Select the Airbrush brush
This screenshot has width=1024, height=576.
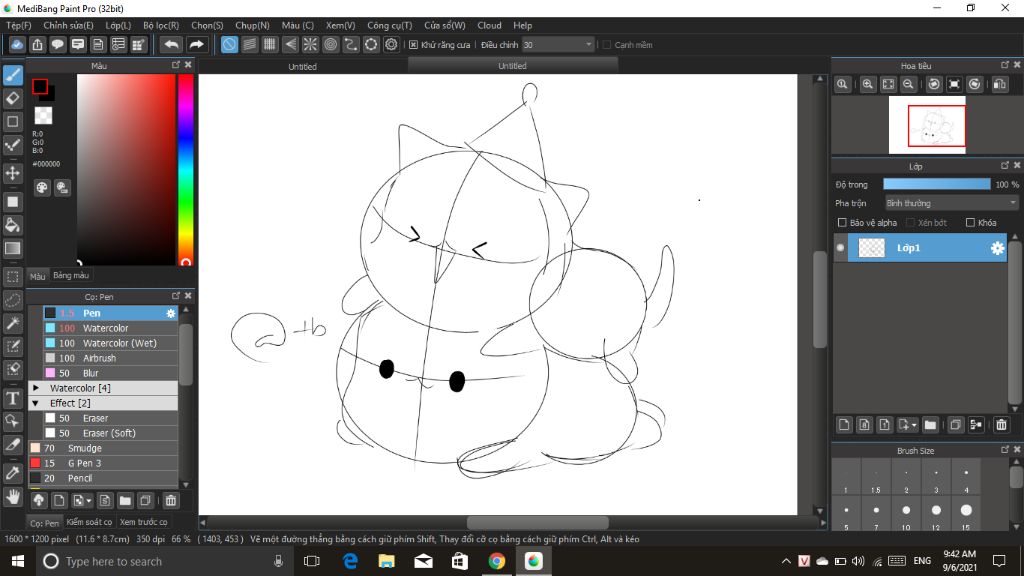pos(110,358)
